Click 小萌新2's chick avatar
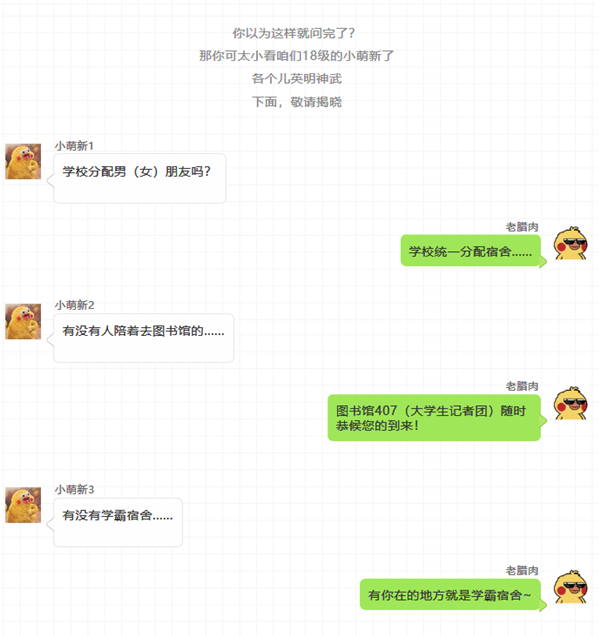600x636 pixels. (23, 321)
